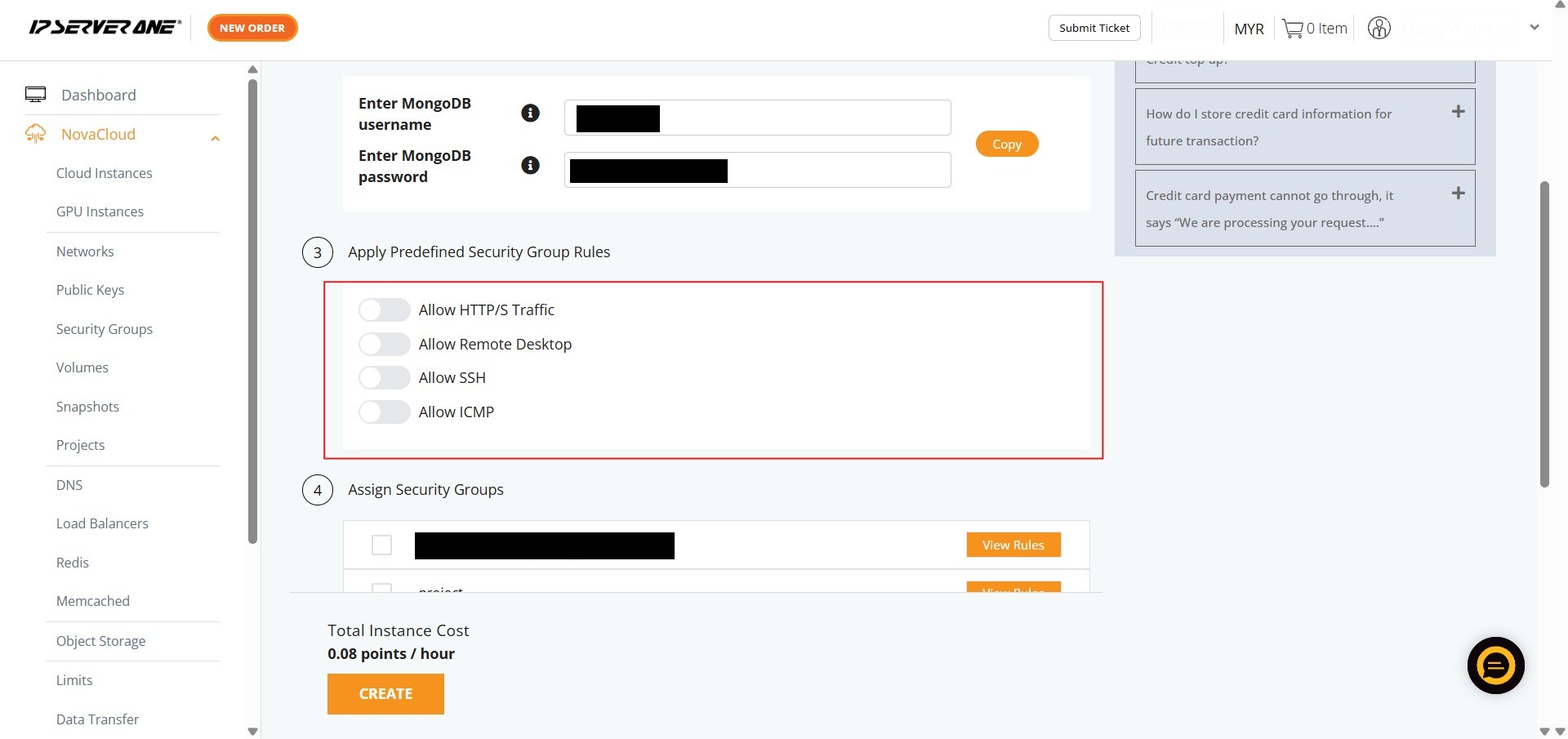This screenshot has width=1568, height=739.
Task: Expand the credit card storage FAQ
Action: click(1458, 112)
